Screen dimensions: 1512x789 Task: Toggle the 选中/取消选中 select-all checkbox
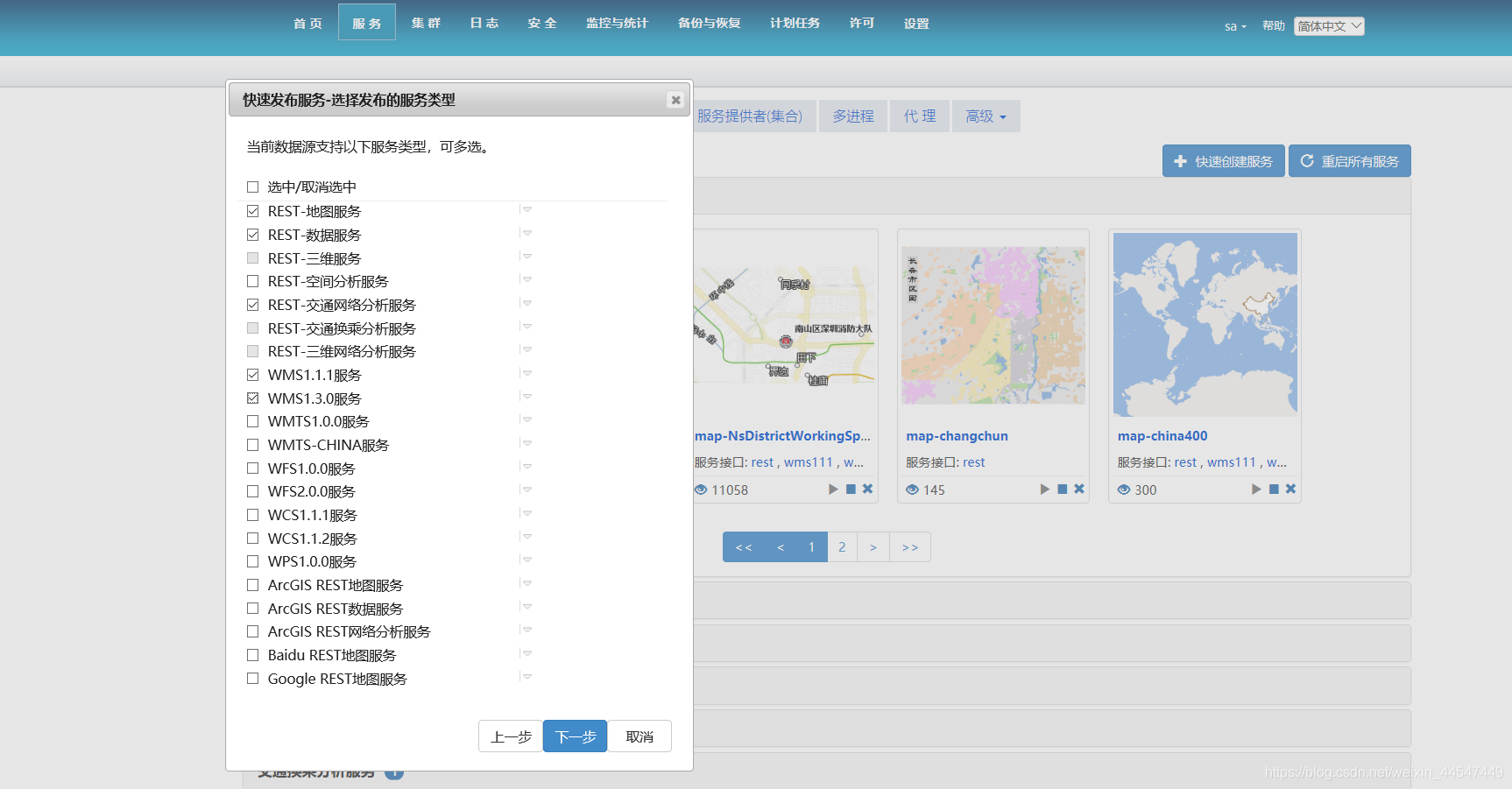[x=252, y=187]
